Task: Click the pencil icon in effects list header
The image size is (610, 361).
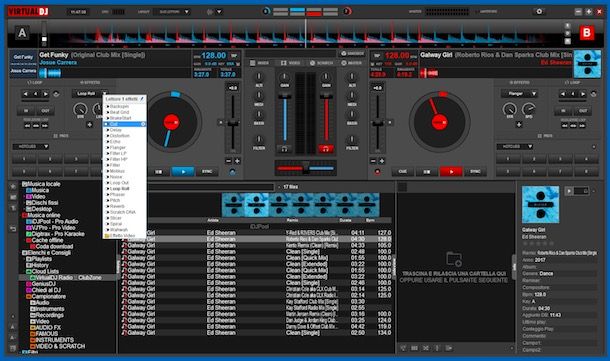Action: (x=142, y=99)
